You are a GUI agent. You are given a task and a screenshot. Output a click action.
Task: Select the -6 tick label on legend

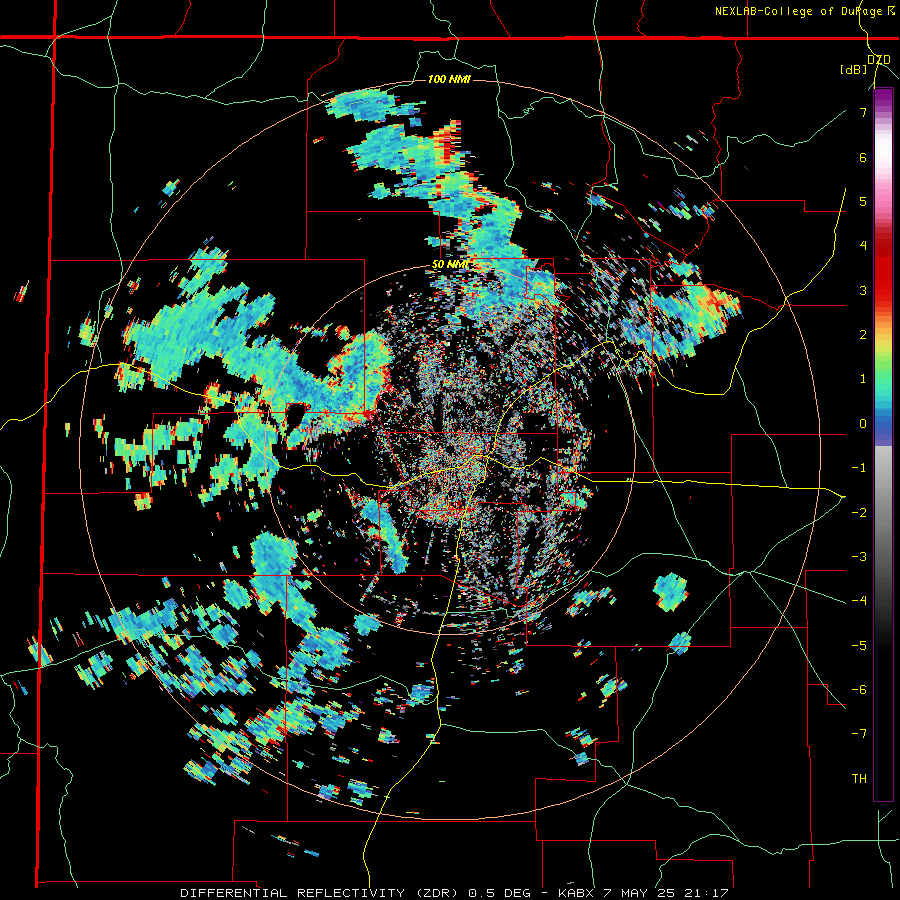859,690
